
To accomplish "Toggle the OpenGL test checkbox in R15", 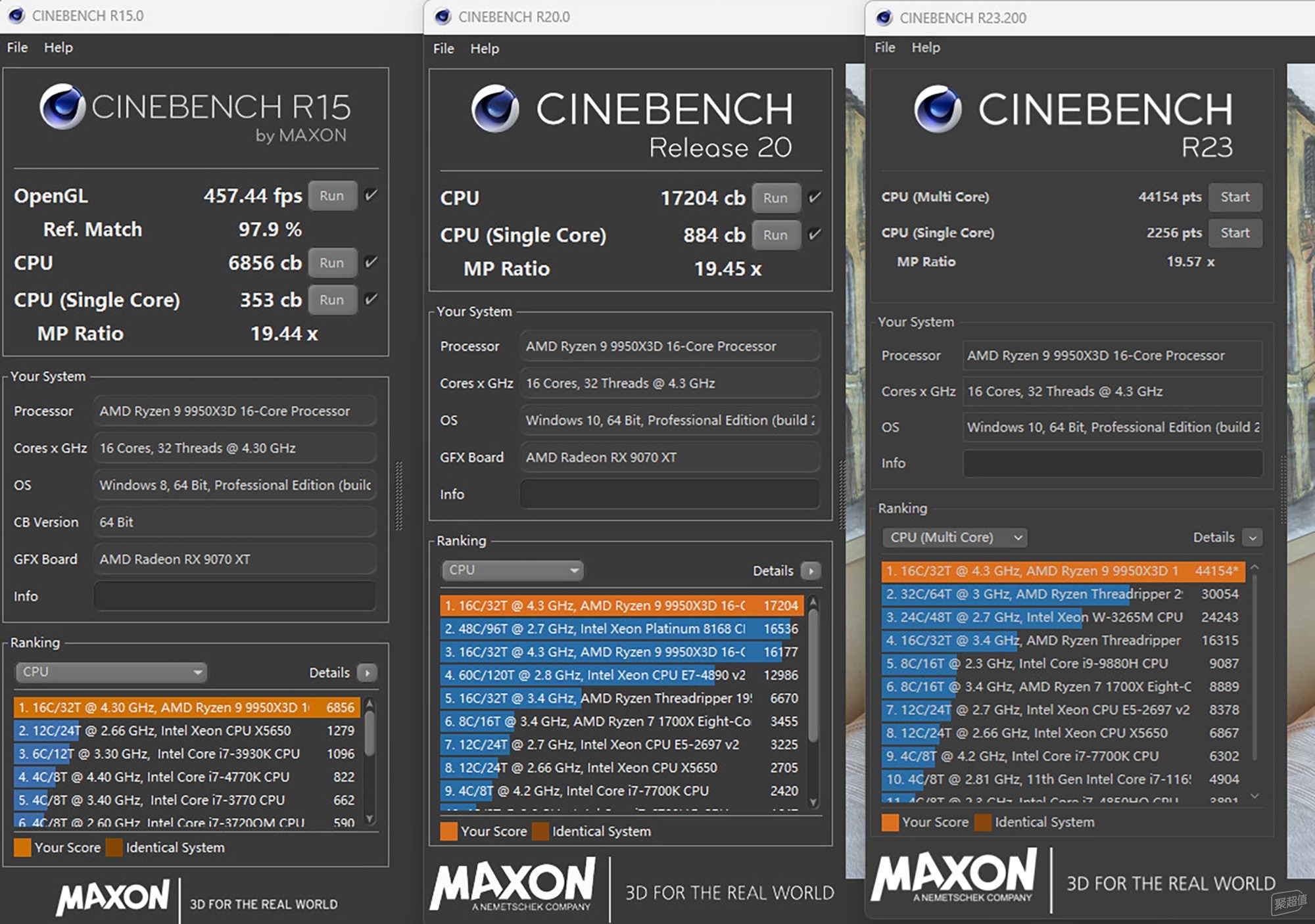I will click(371, 195).
